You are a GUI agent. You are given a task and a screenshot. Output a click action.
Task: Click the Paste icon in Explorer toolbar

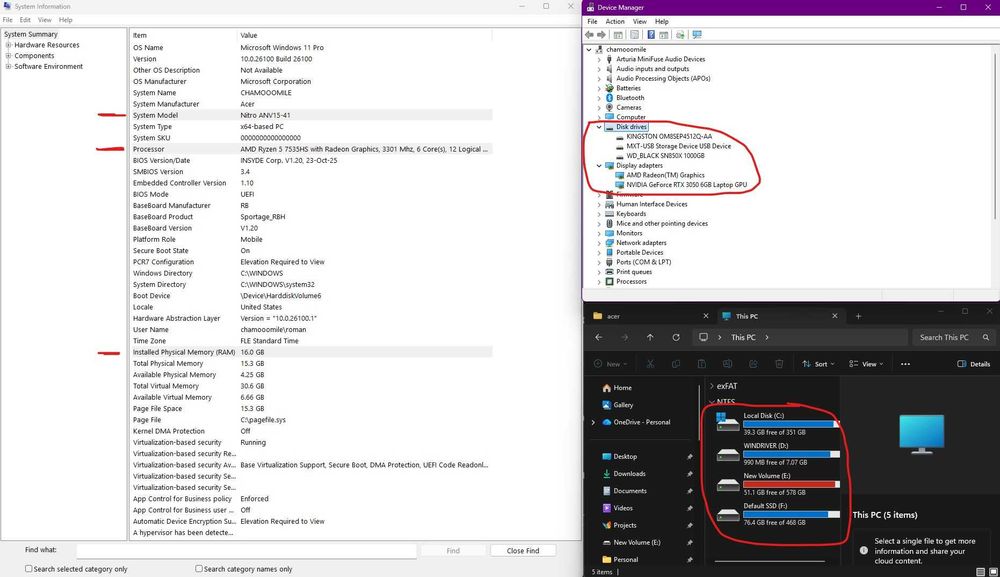tap(702, 364)
